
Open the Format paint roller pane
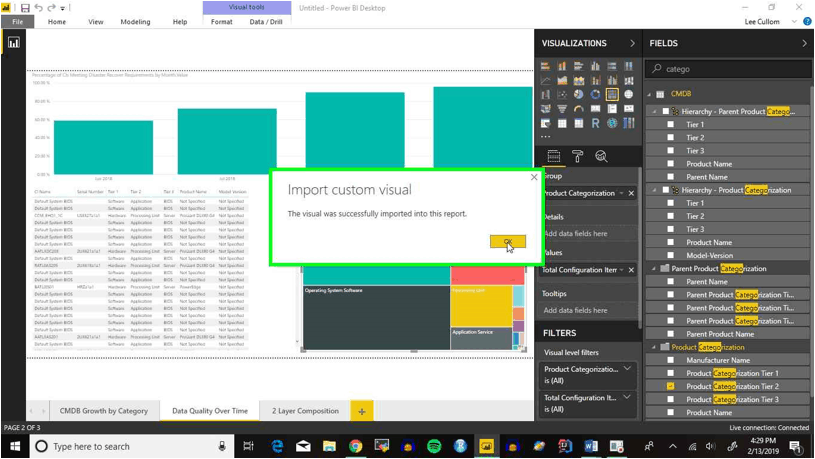(x=577, y=156)
